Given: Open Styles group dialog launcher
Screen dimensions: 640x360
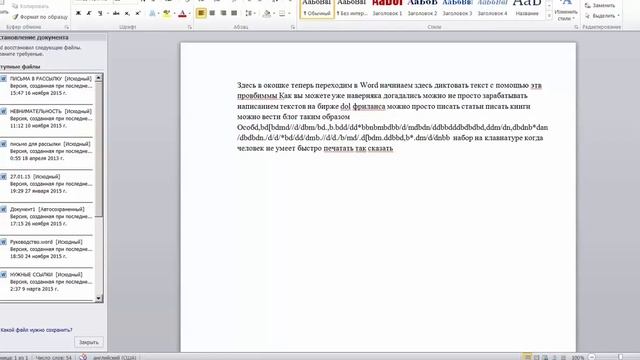Looking at the screenshot, I should tap(576, 27).
